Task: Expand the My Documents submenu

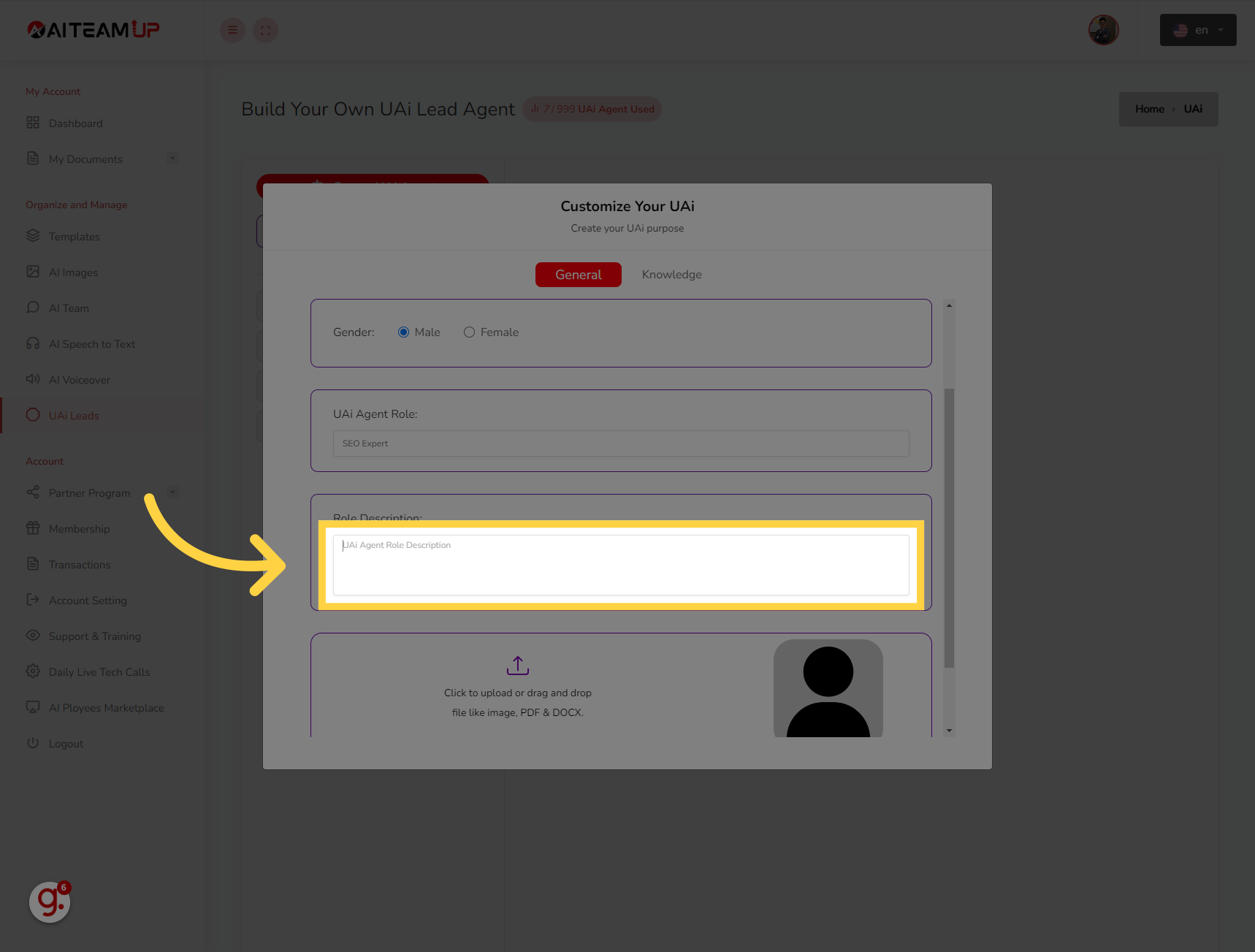Action: pos(172,158)
